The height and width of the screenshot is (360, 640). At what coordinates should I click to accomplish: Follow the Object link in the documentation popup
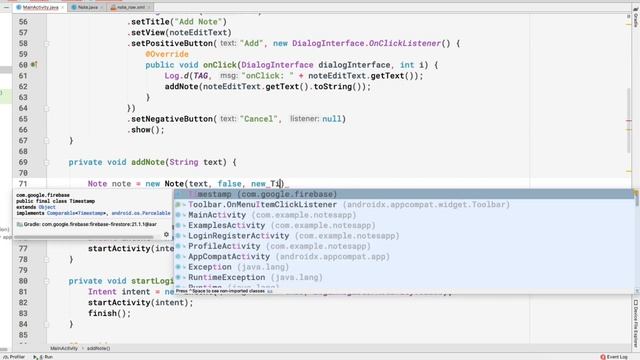coord(47,207)
